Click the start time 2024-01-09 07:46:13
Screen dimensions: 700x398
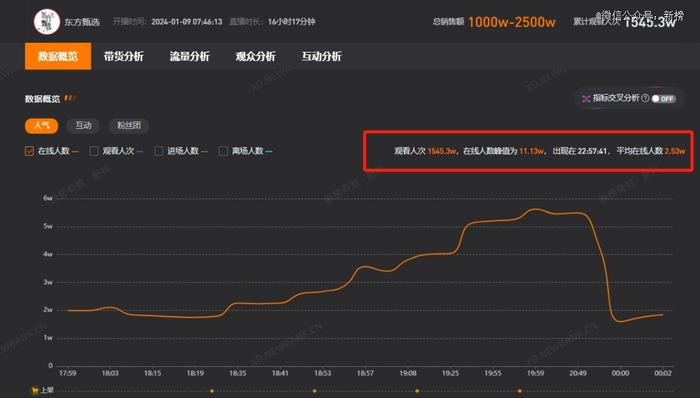(x=187, y=22)
